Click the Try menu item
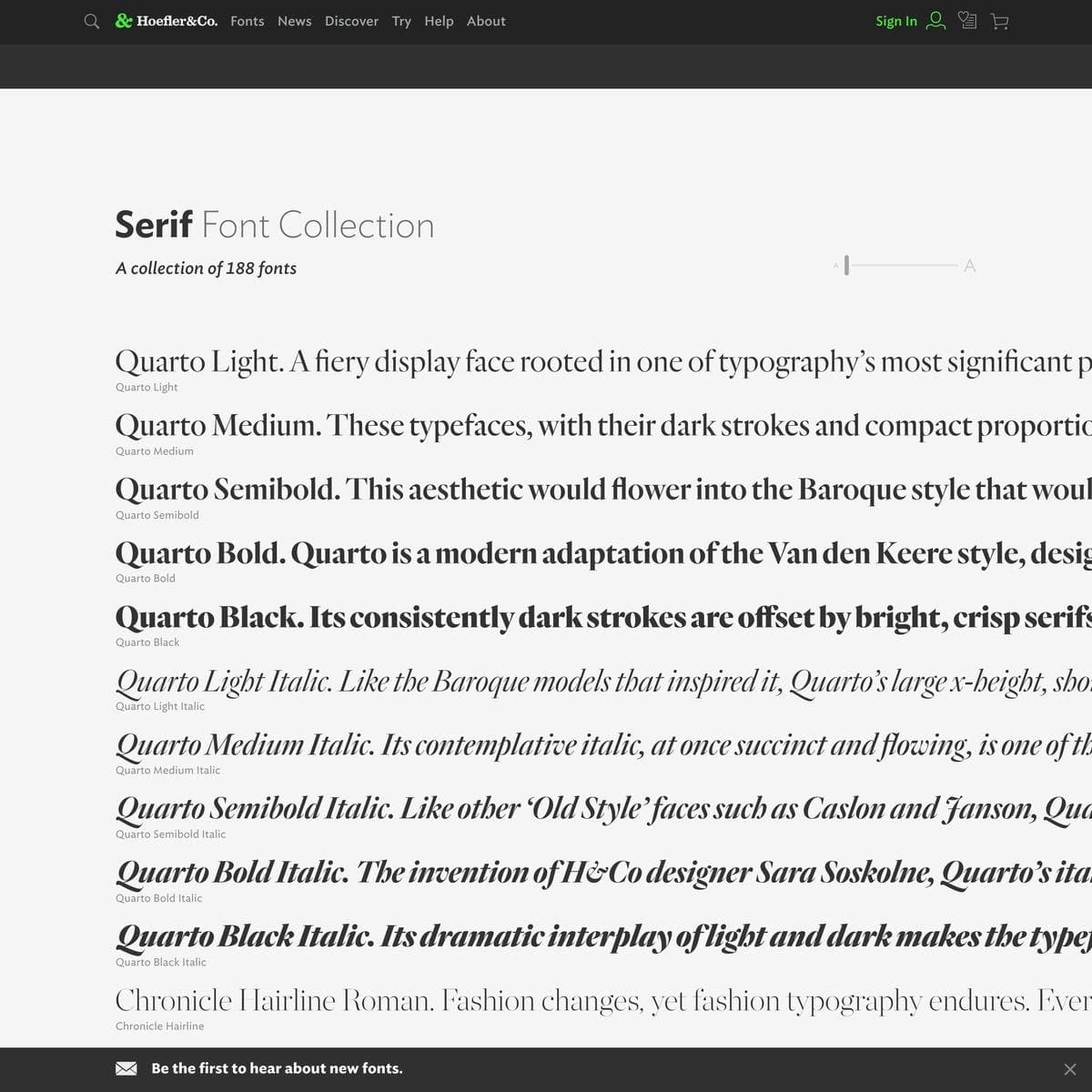Viewport: 1092px width, 1092px height. click(x=400, y=21)
